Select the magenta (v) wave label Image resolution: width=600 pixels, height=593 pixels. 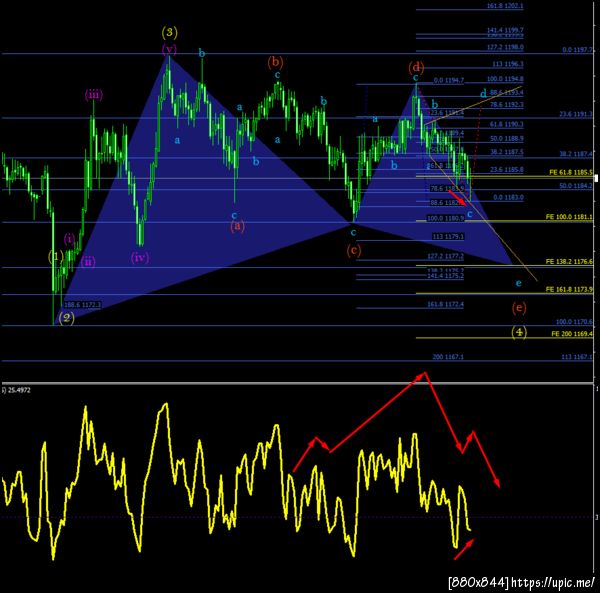(x=169, y=49)
